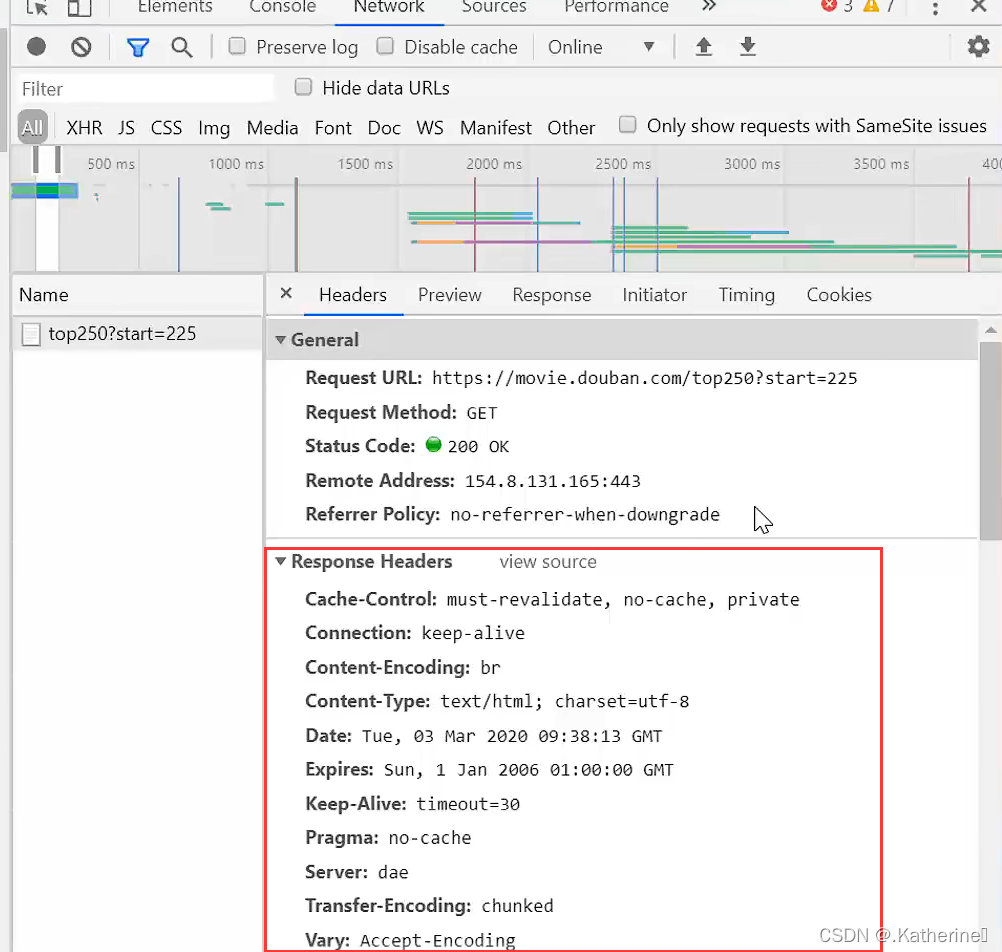
Task: Filter requests by JS
Action: 127,128
